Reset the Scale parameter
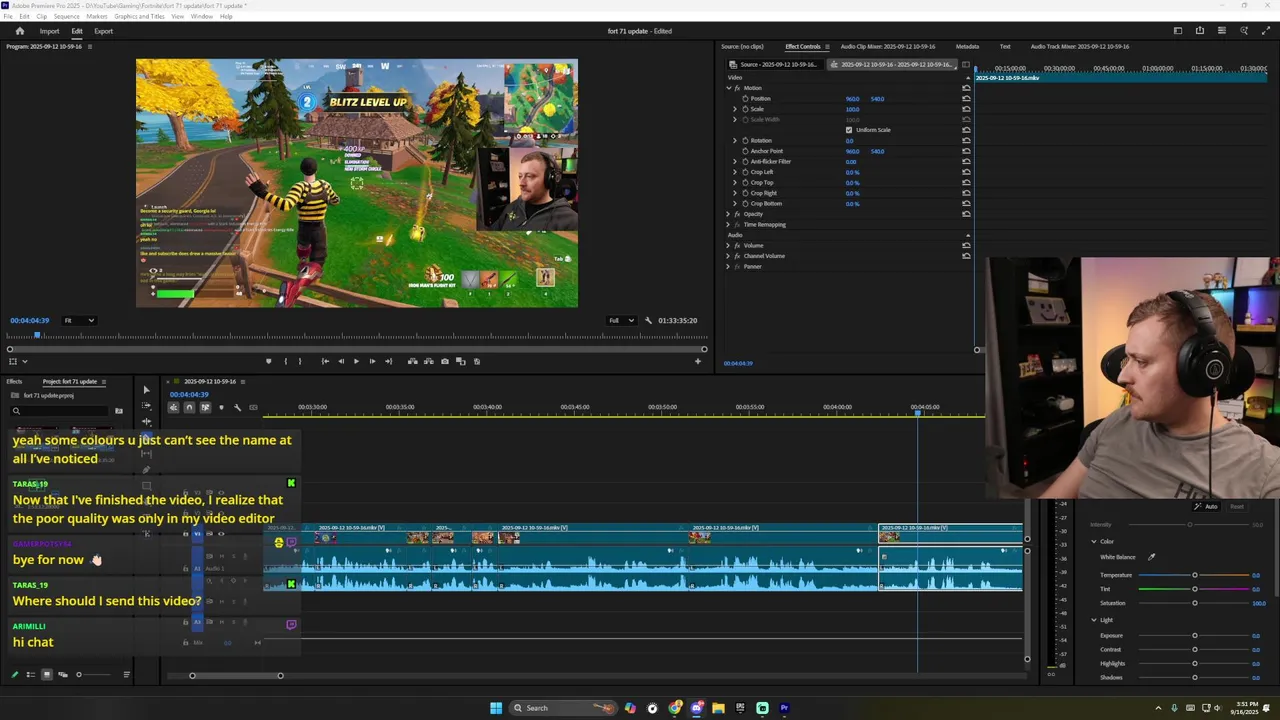 (966, 109)
